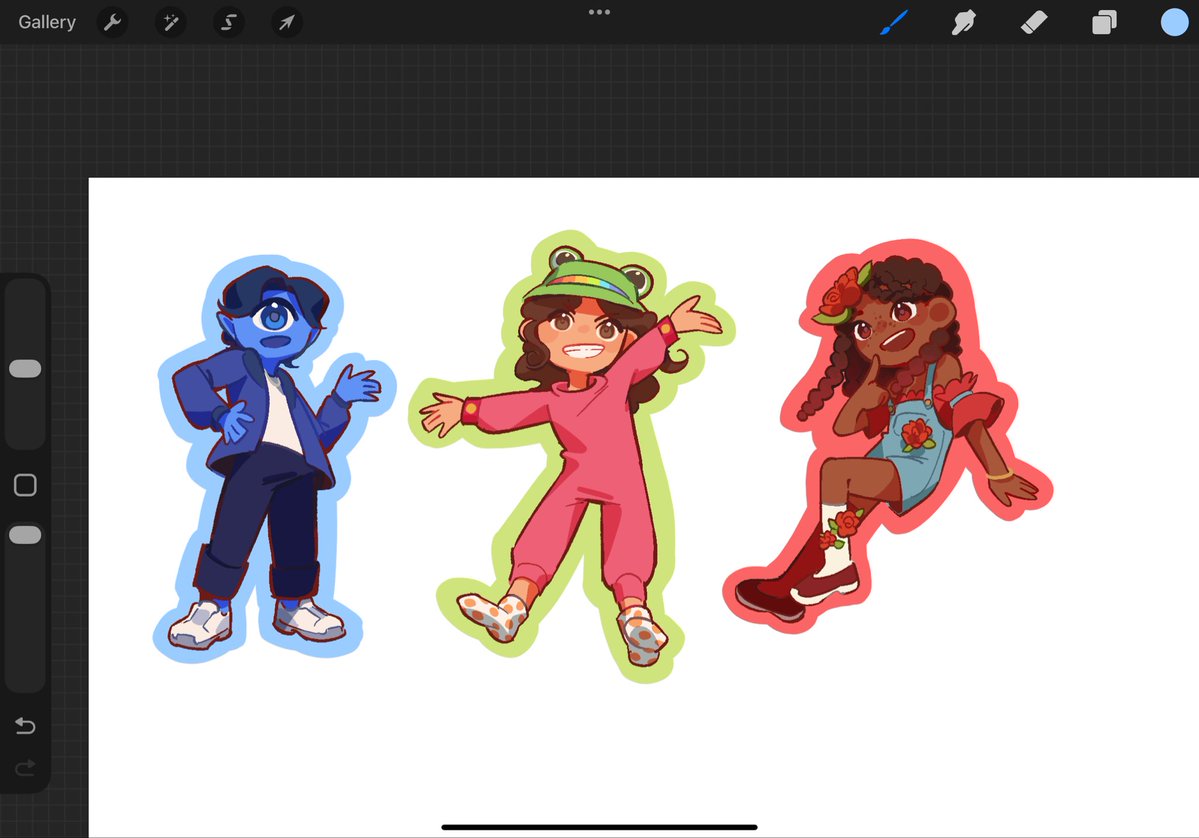Open the Selection tool

tap(229, 22)
